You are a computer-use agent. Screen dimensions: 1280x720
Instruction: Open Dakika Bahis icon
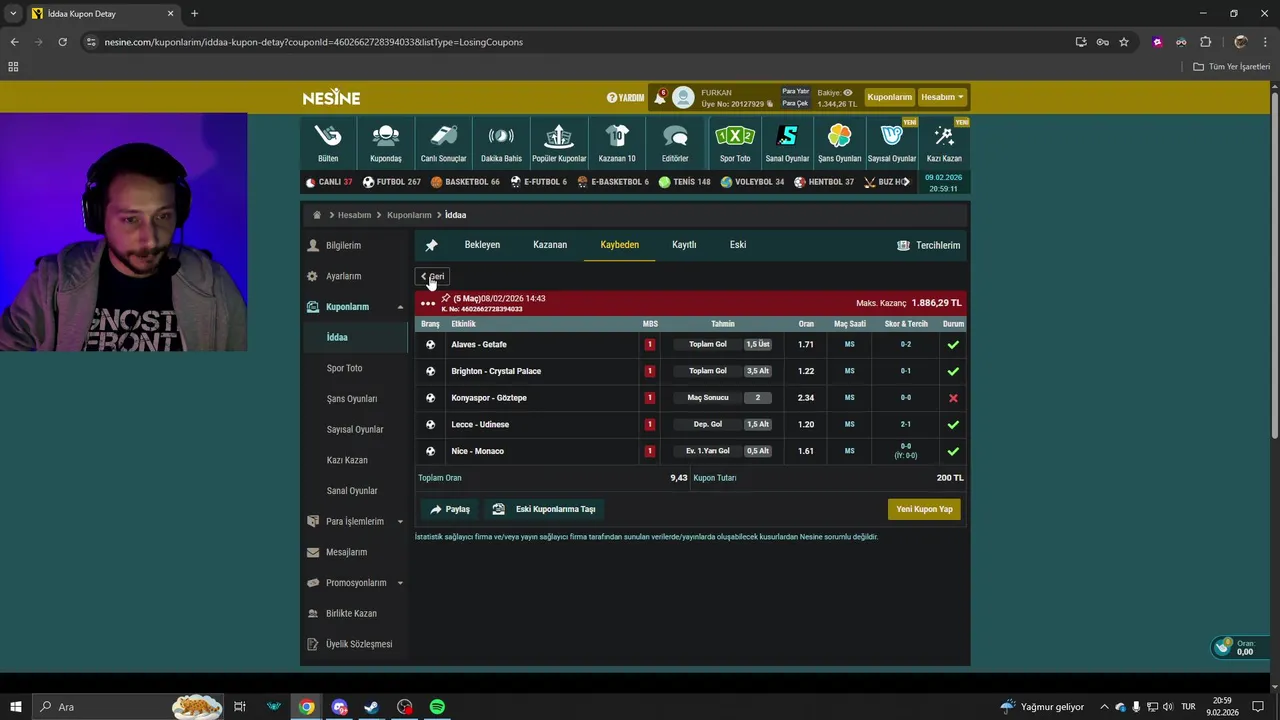click(x=501, y=136)
